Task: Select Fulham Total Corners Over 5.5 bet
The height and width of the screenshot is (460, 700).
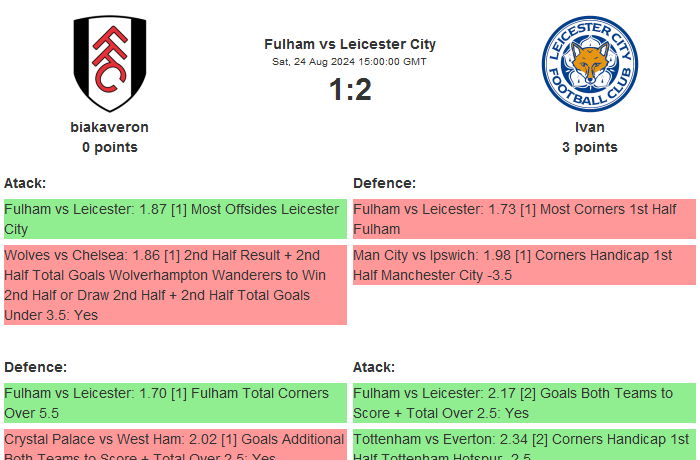Action: (x=175, y=403)
